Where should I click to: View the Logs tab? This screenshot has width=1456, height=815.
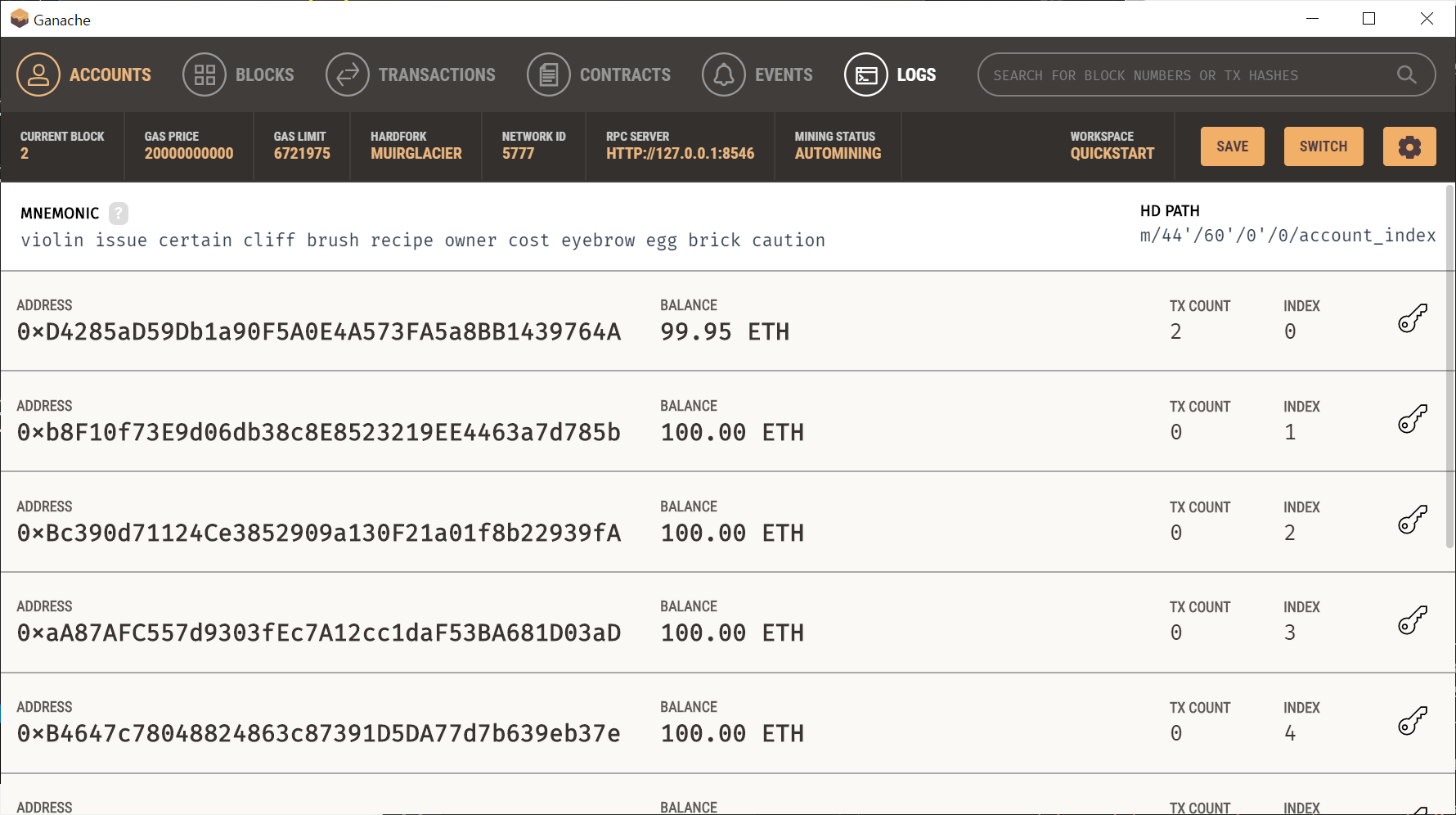click(x=890, y=74)
